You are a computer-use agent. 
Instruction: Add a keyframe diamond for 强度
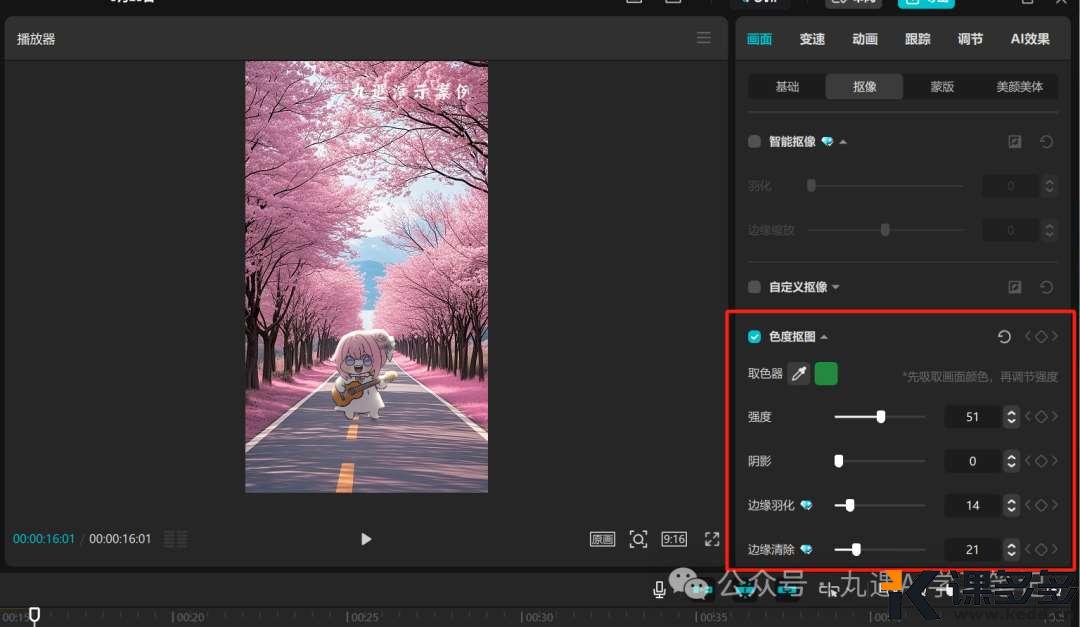(1041, 416)
